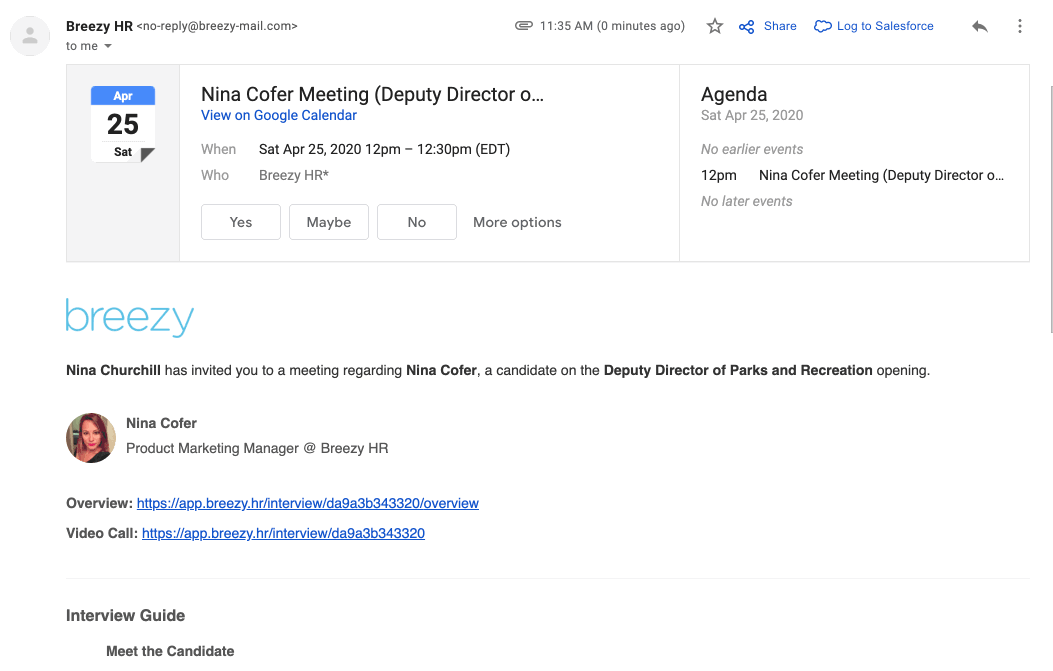1053x671 pixels.
Task: Open View on Google Calendar link
Action: pyautogui.click(x=279, y=115)
